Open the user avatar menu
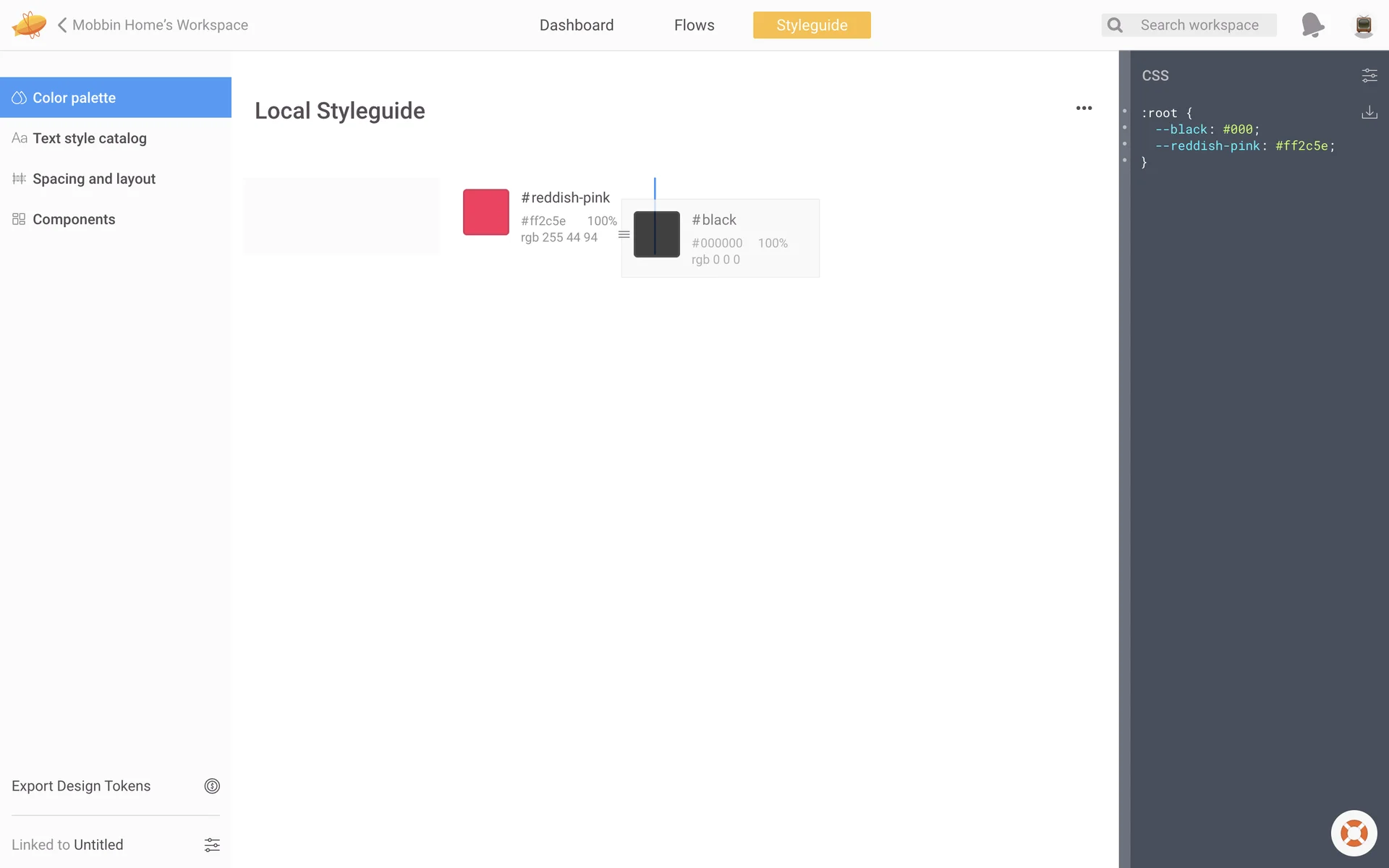Image resolution: width=1389 pixels, height=868 pixels. pos(1363,25)
